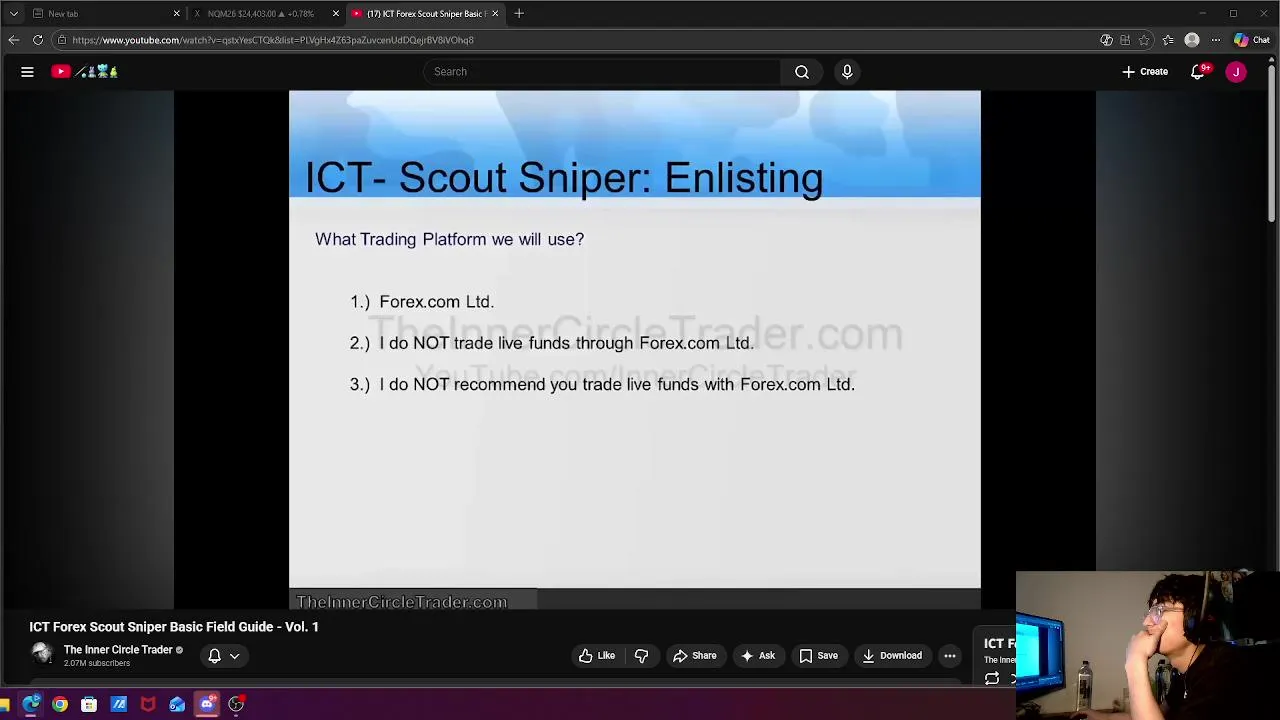The height and width of the screenshot is (720, 1280).
Task: Click the address bar Copilot-mode icon
Action: tap(1106, 40)
